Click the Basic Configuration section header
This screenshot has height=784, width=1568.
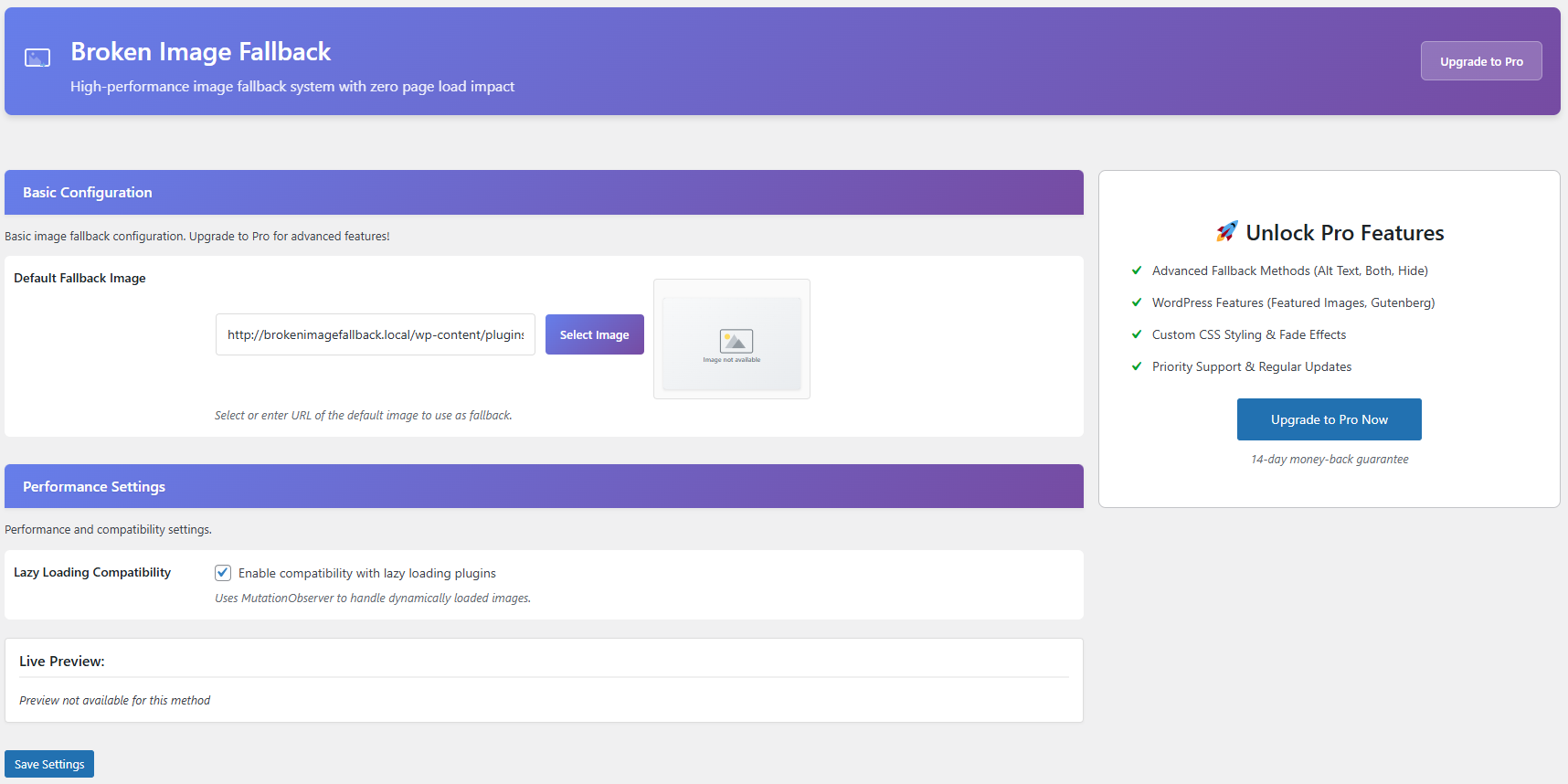point(544,192)
